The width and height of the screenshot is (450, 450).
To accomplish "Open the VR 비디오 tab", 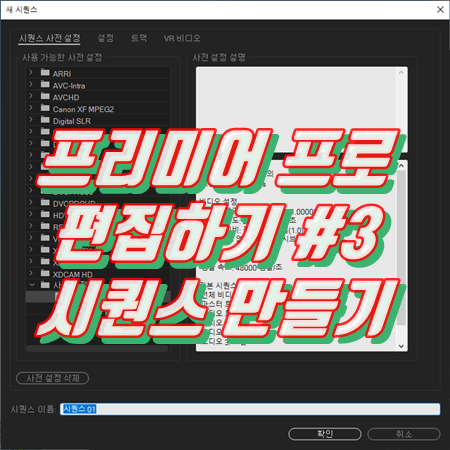I will coord(182,38).
